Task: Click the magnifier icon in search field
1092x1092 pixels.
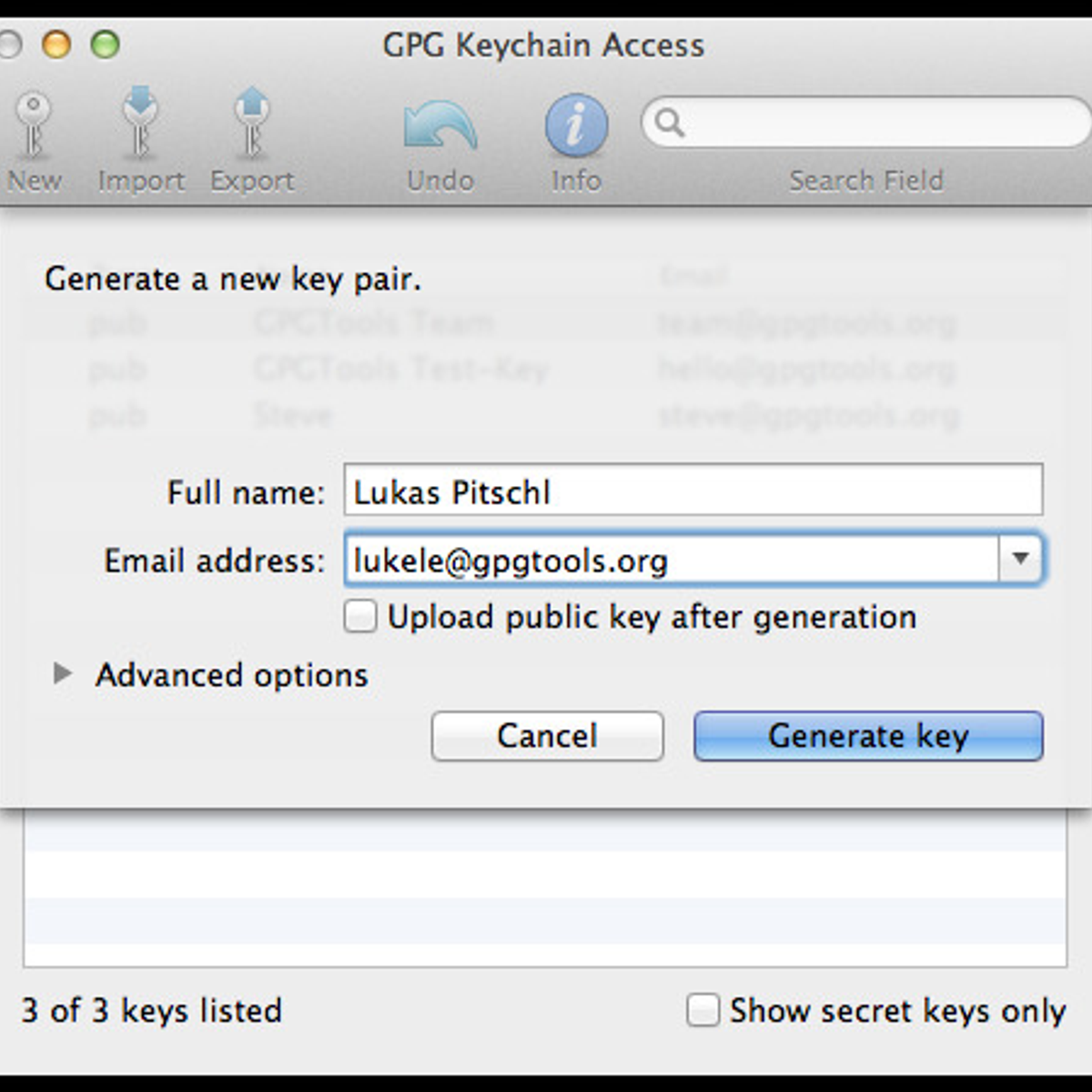Action: pos(669,123)
